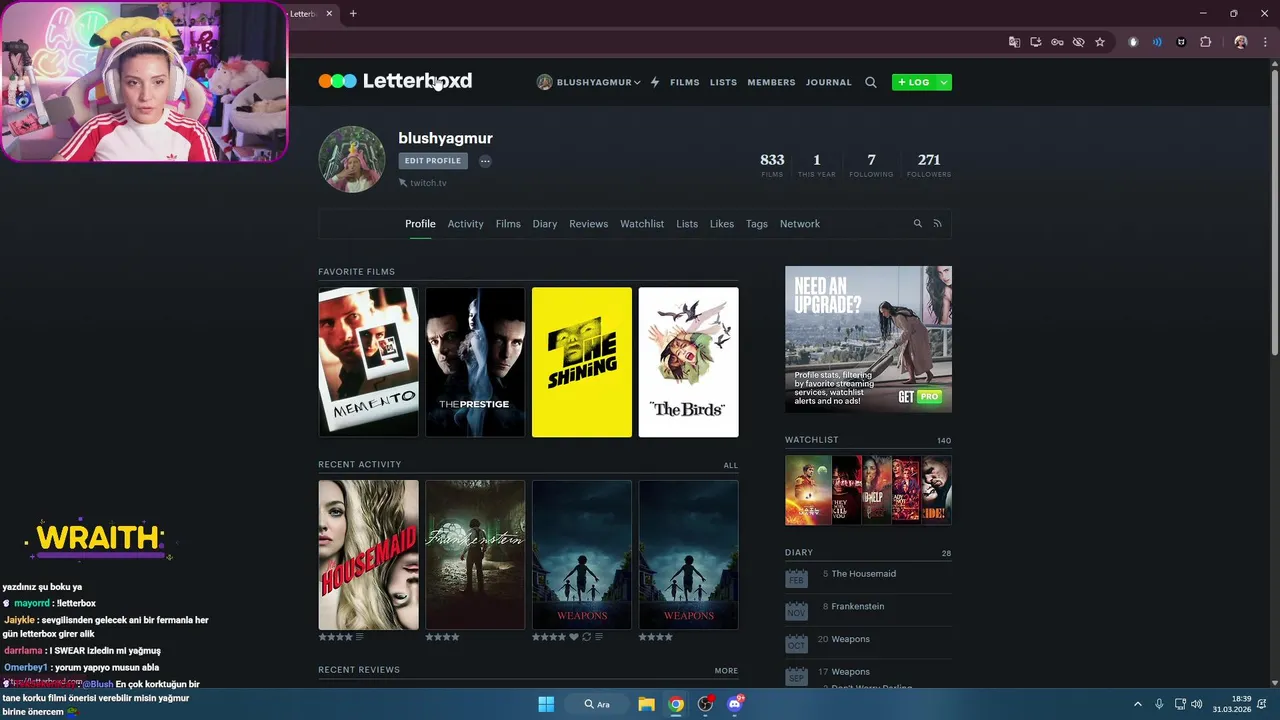
Task: Open Windows Start menu
Action: pos(546,704)
